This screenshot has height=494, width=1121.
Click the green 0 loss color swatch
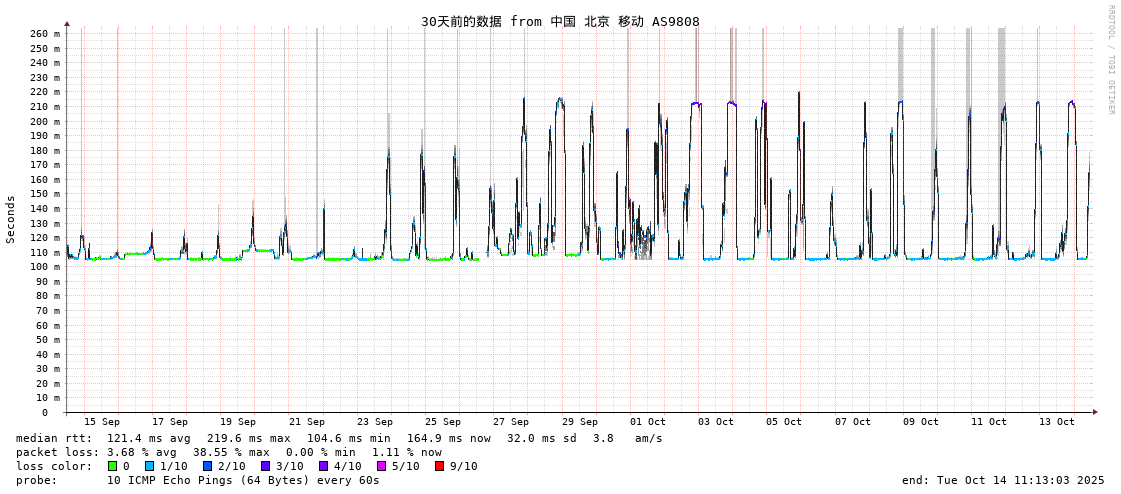pos(113,466)
